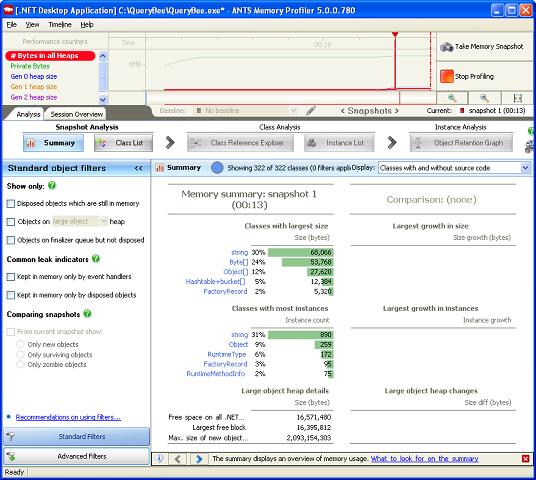Click arrow between Snapshot and Class Analysis
536x480 pixels.
point(170,143)
